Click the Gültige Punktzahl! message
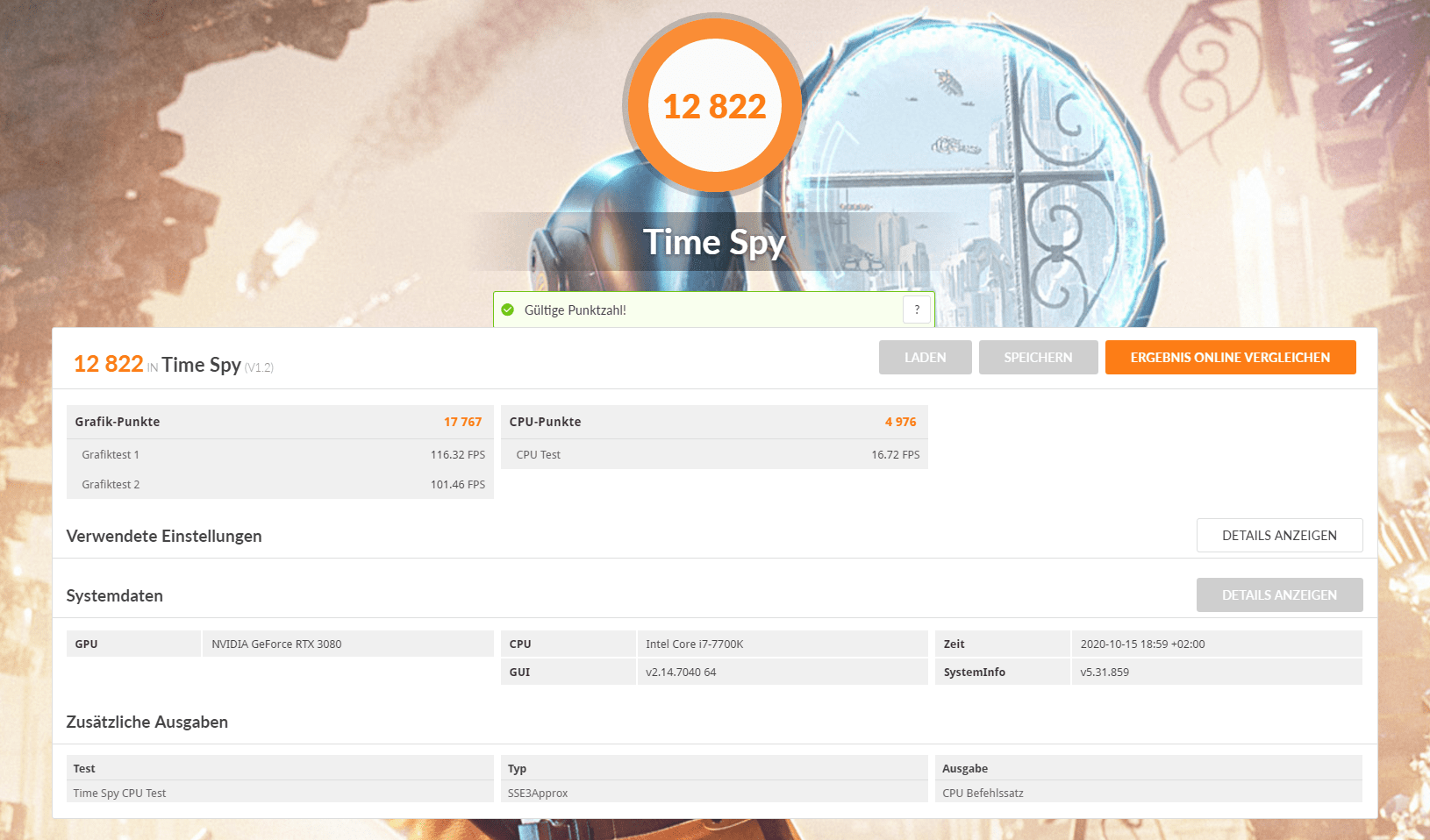Image resolution: width=1430 pixels, height=840 pixels. tap(576, 310)
